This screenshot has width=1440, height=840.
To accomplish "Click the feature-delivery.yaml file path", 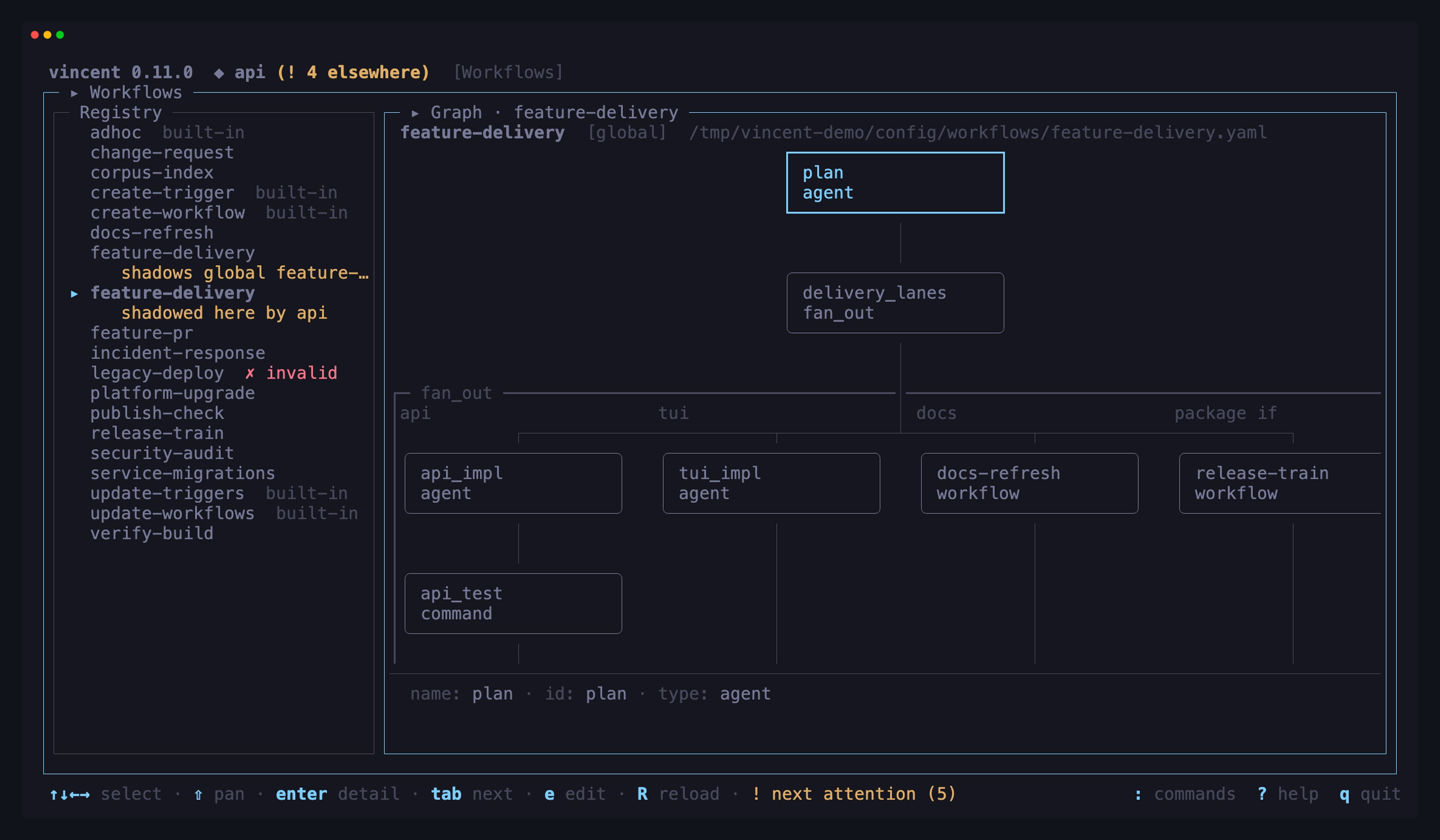I will point(978,133).
